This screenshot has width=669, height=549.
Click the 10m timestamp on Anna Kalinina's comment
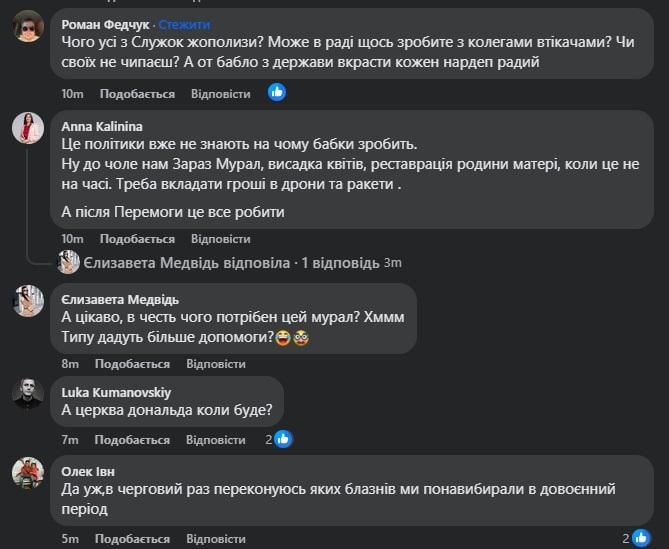point(72,239)
